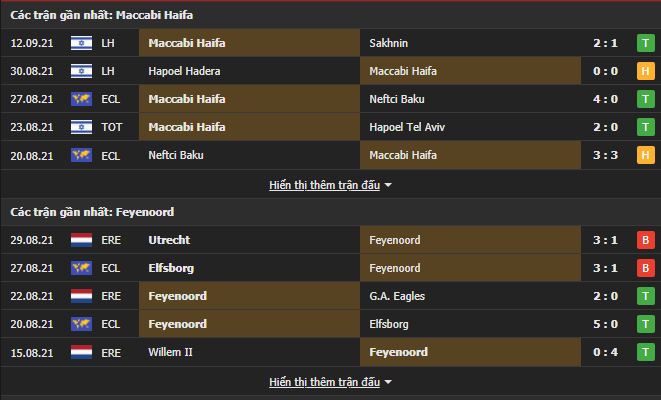Click the Netherlands flag on the Willem II row
Screen dimensions: 661x400
tap(81, 353)
